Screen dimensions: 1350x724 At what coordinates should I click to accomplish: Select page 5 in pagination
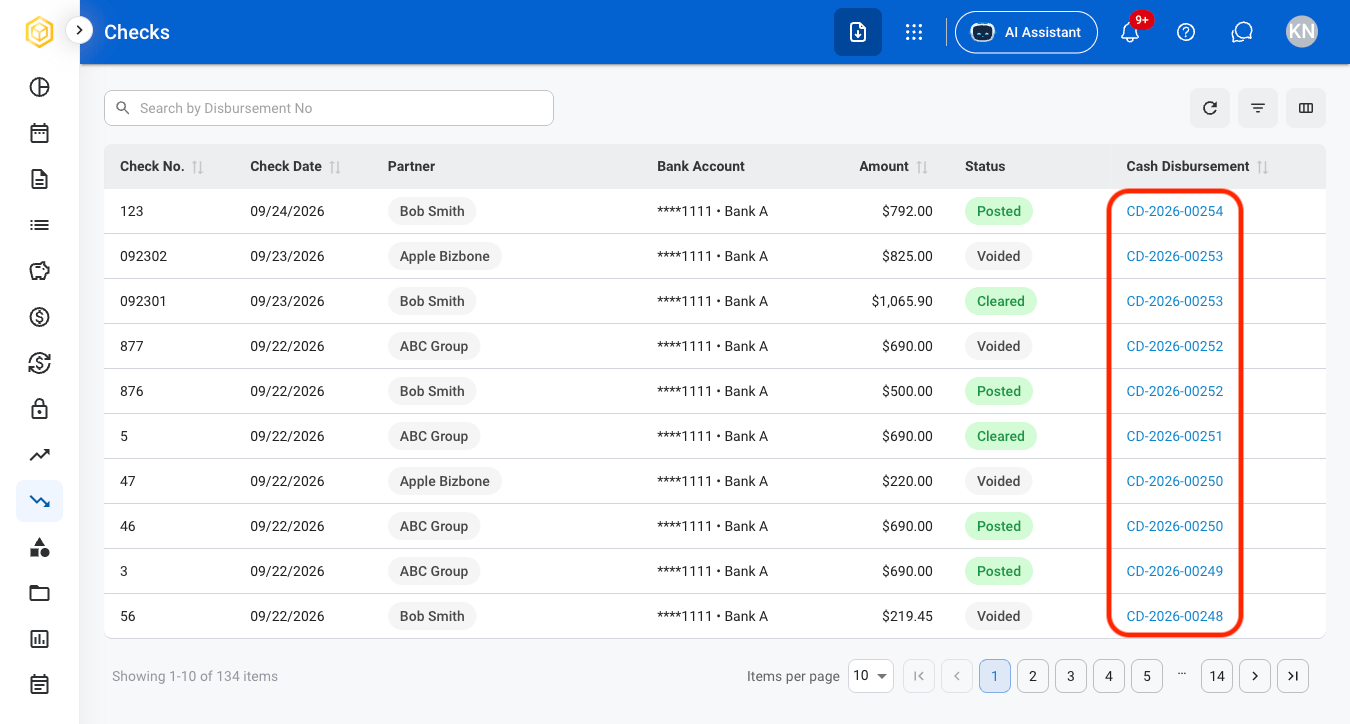(1147, 676)
